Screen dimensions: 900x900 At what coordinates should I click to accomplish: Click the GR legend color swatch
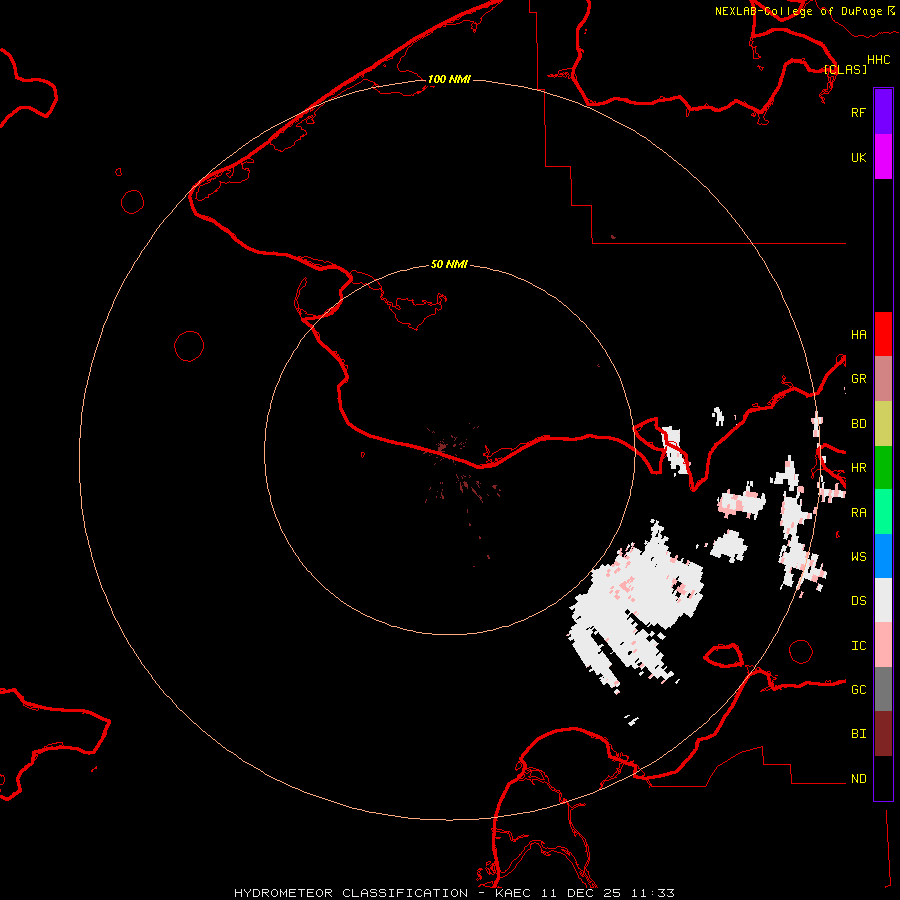[883, 379]
